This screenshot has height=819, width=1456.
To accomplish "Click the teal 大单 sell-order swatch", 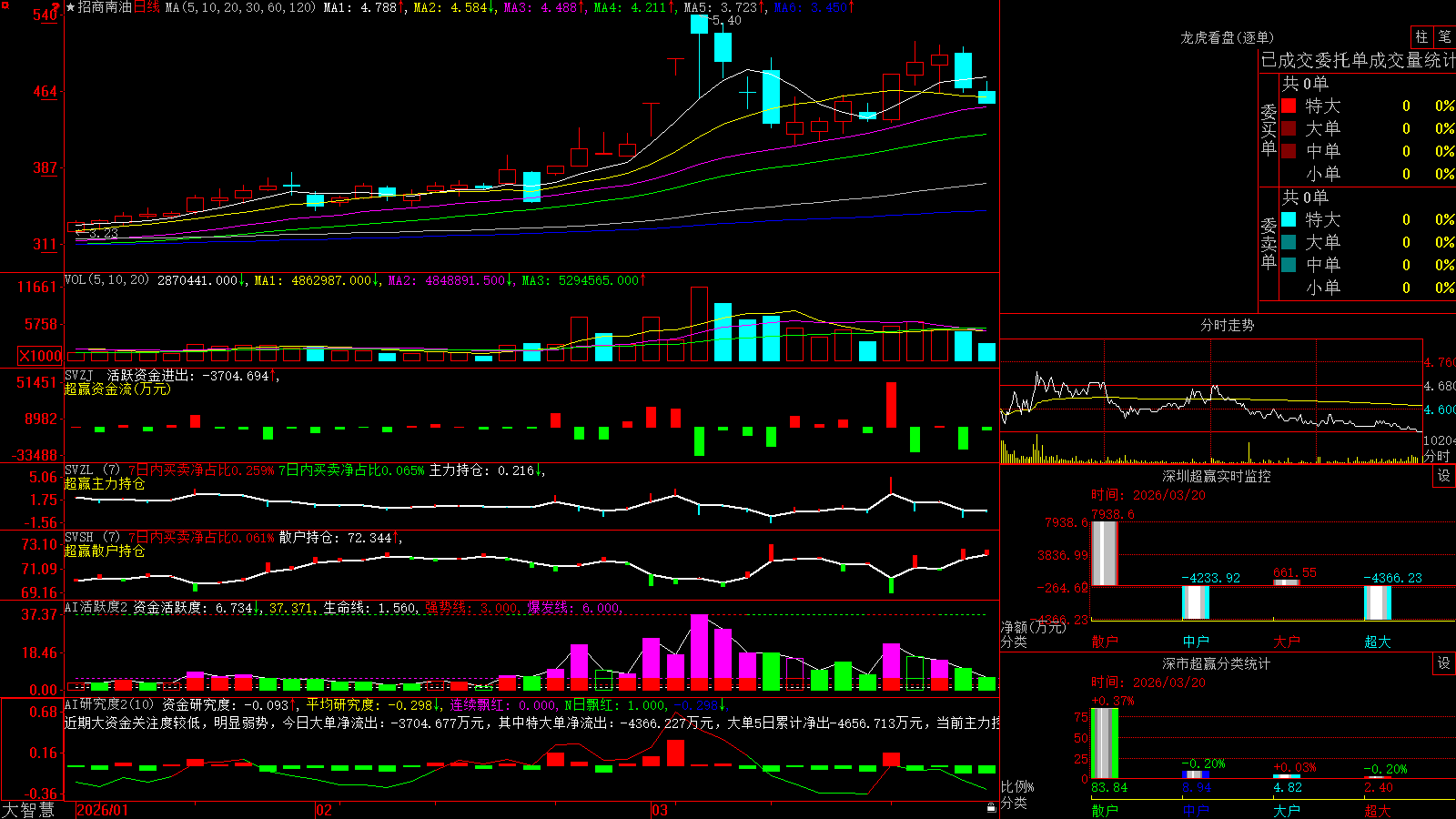I will click(1289, 242).
